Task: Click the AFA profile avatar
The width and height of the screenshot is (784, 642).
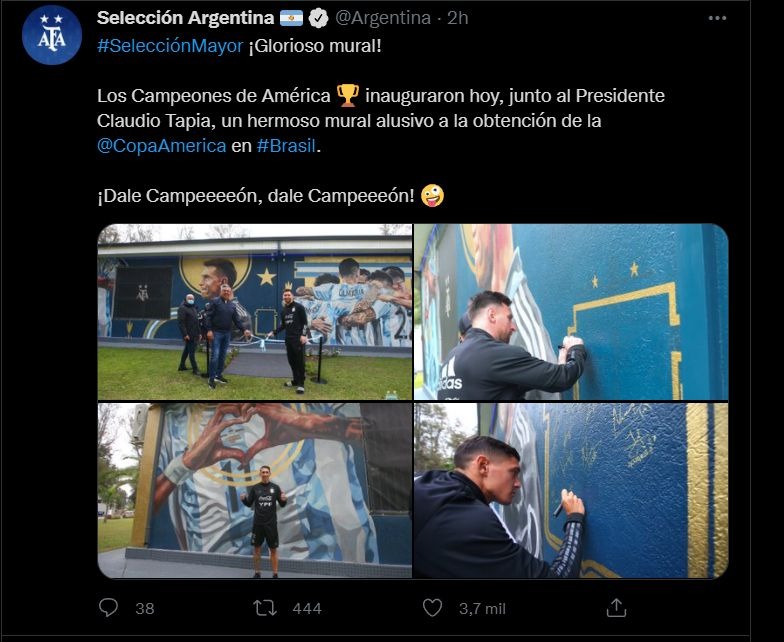Action: [x=52, y=35]
